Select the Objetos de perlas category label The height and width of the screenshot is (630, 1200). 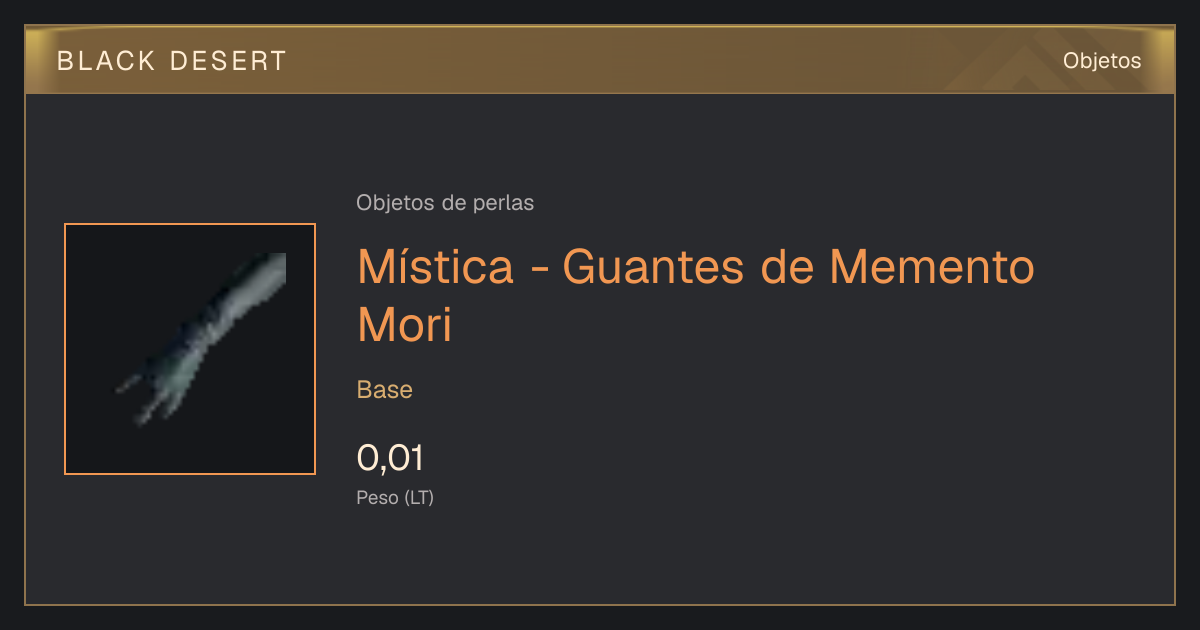pyautogui.click(x=445, y=203)
